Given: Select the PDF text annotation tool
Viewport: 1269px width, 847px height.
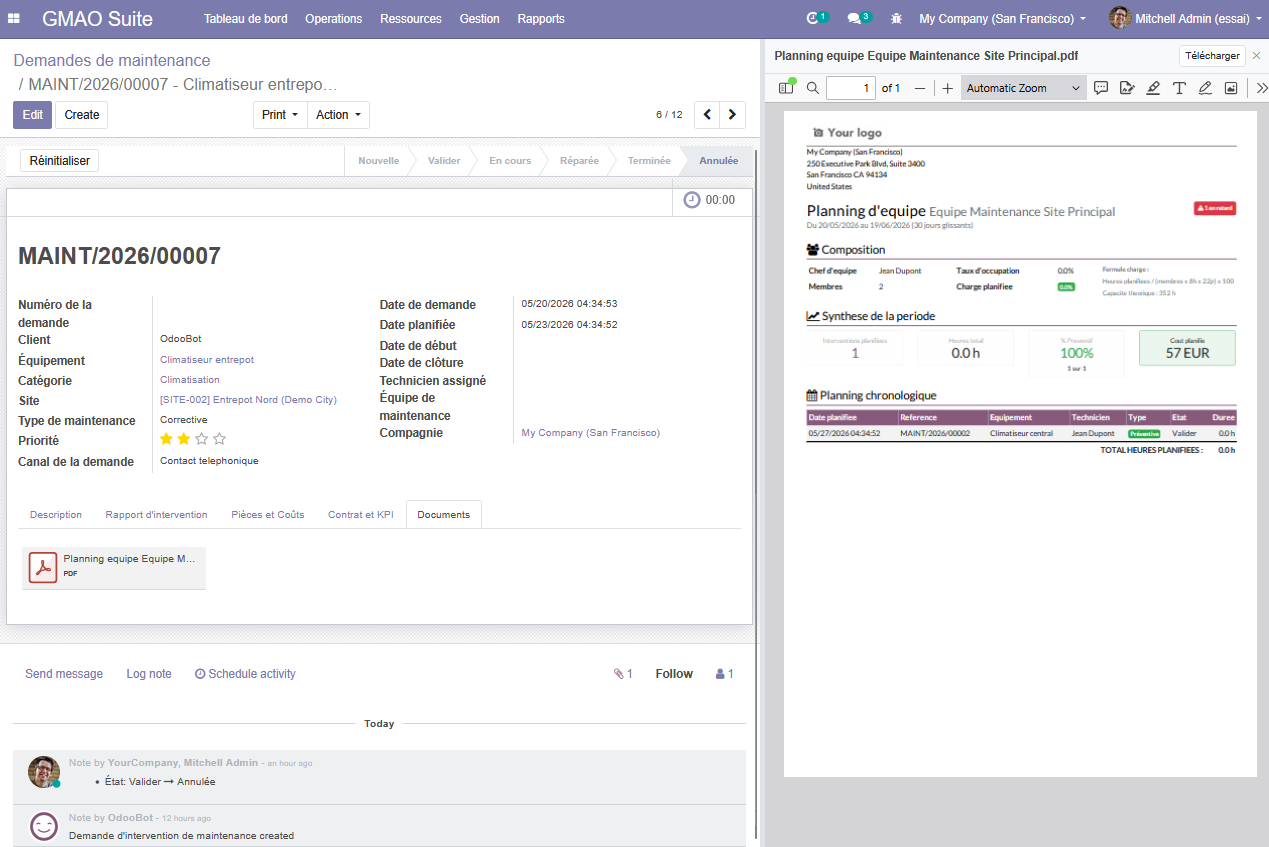Looking at the screenshot, I should (1179, 88).
